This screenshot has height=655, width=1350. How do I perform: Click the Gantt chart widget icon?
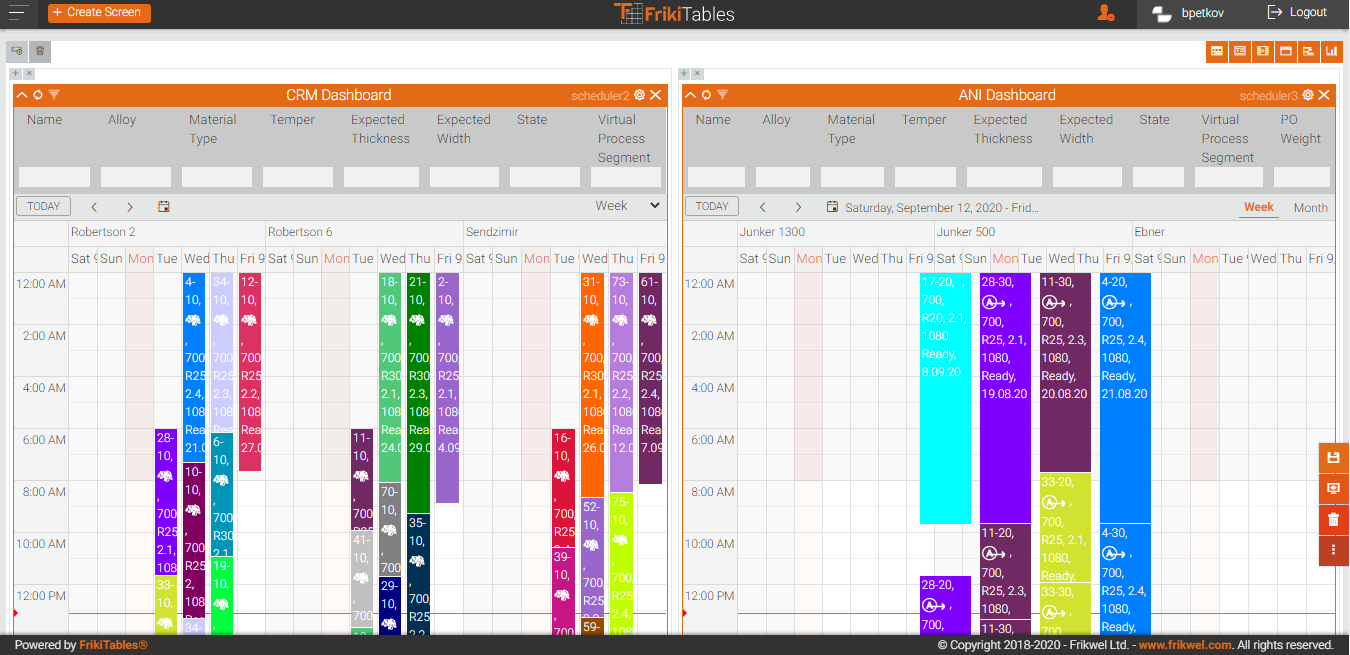click(x=1308, y=51)
